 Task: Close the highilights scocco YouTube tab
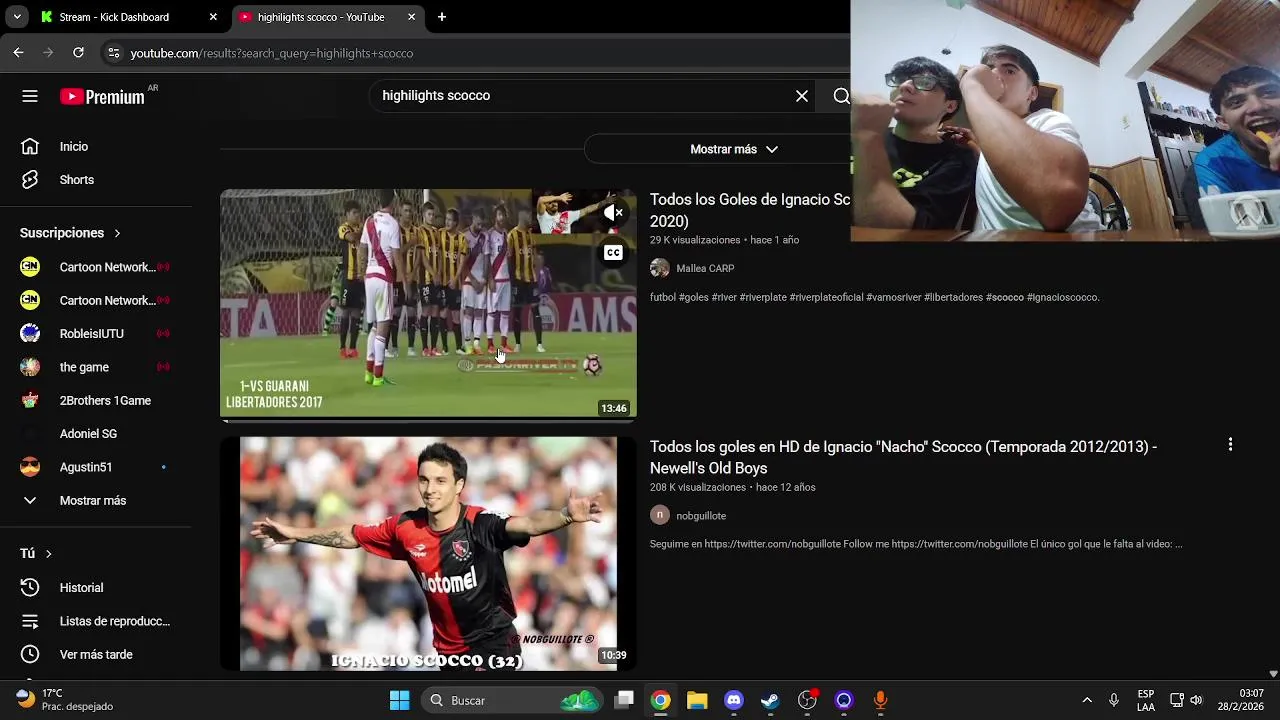pyautogui.click(x=411, y=17)
